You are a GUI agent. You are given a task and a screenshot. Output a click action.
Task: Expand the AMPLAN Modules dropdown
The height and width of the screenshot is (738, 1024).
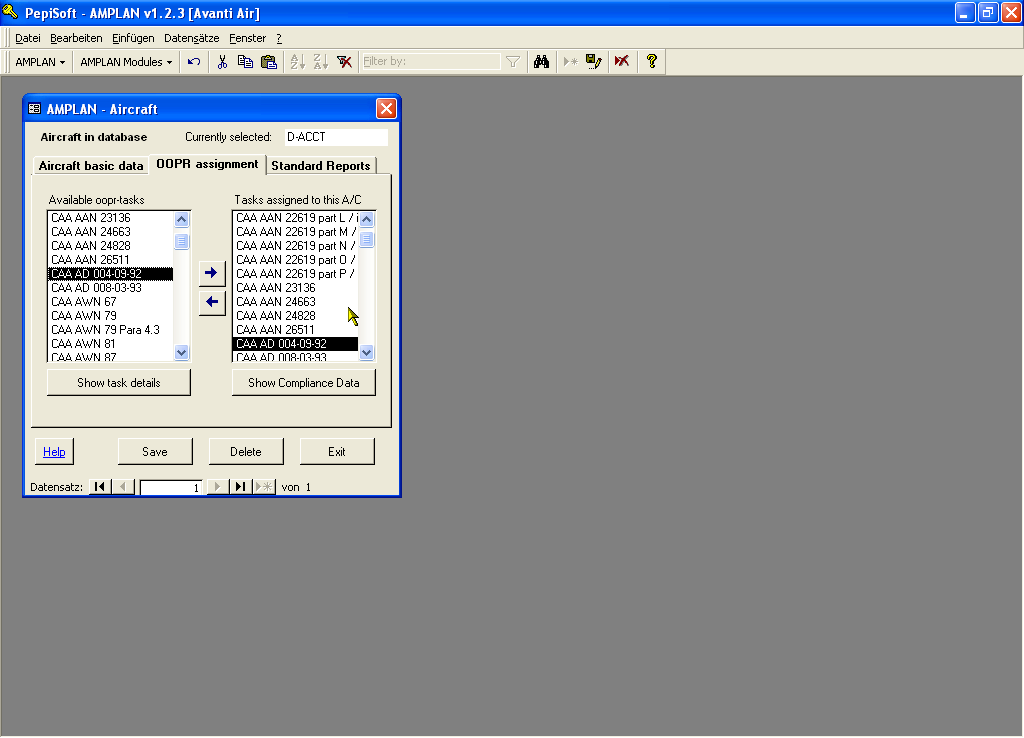click(x=126, y=62)
